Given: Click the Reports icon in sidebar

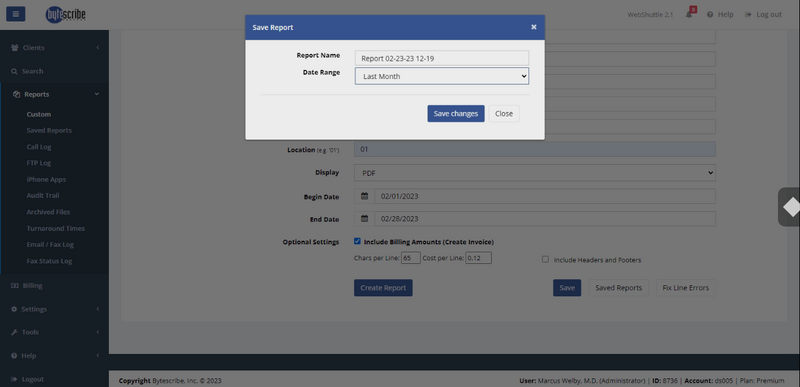Looking at the screenshot, I should click(x=16, y=94).
